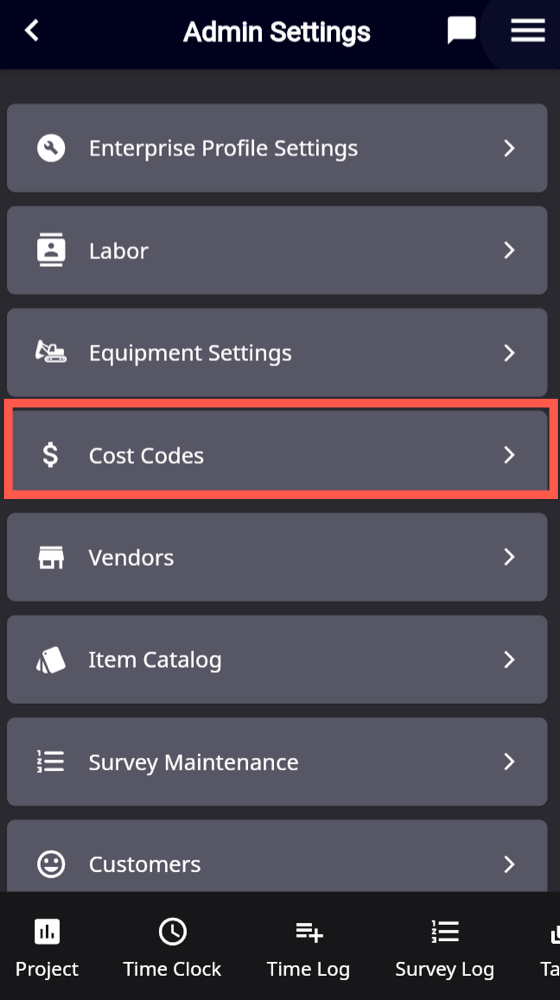This screenshot has width=560, height=1000.
Task: Open the chat message icon
Action: [461, 31]
